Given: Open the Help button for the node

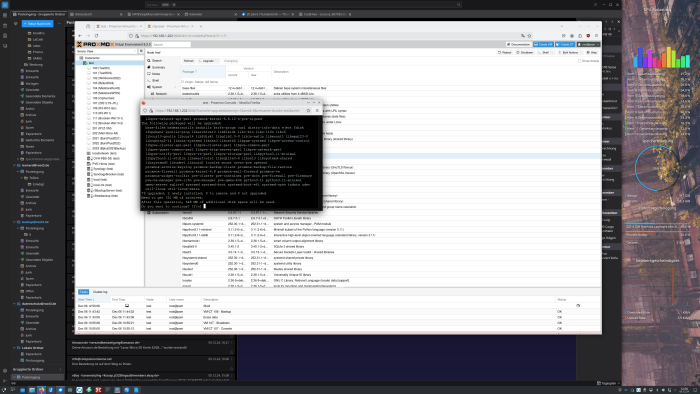Looking at the screenshot, I should (592, 53).
